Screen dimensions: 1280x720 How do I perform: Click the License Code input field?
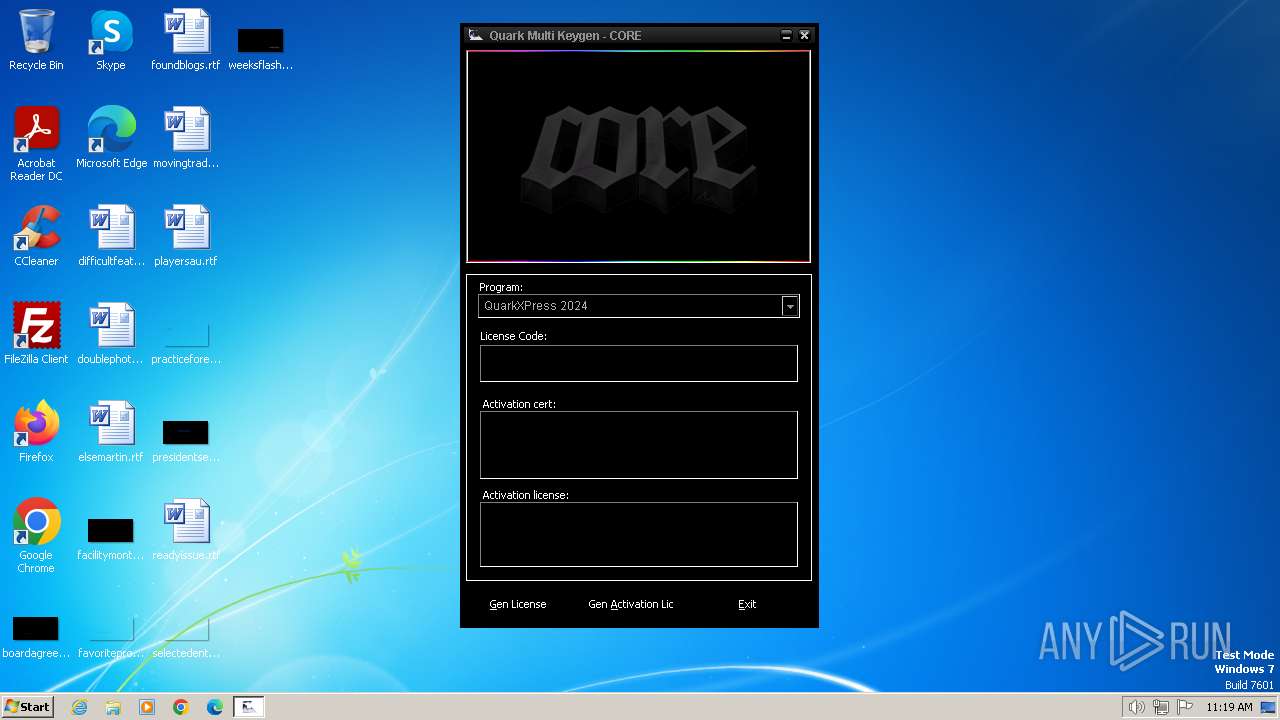[638, 364]
